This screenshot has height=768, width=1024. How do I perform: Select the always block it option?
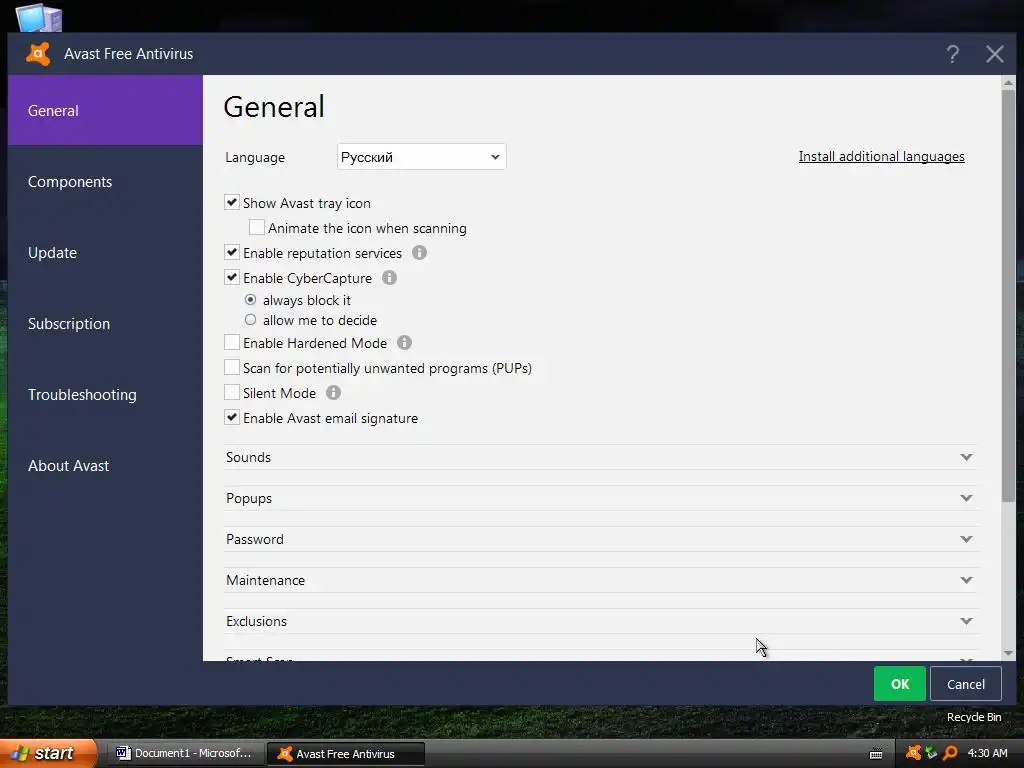pyautogui.click(x=250, y=300)
